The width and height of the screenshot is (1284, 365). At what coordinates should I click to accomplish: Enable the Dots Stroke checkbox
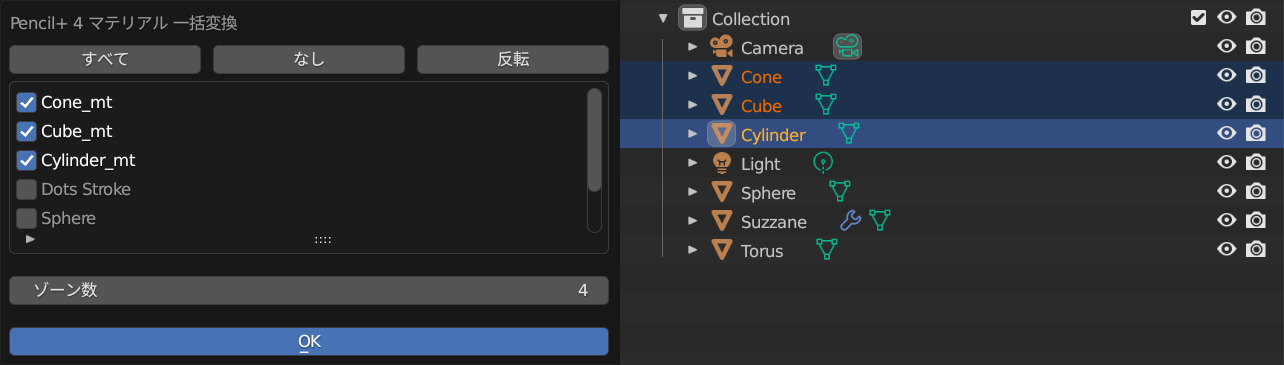pos(27,189)
